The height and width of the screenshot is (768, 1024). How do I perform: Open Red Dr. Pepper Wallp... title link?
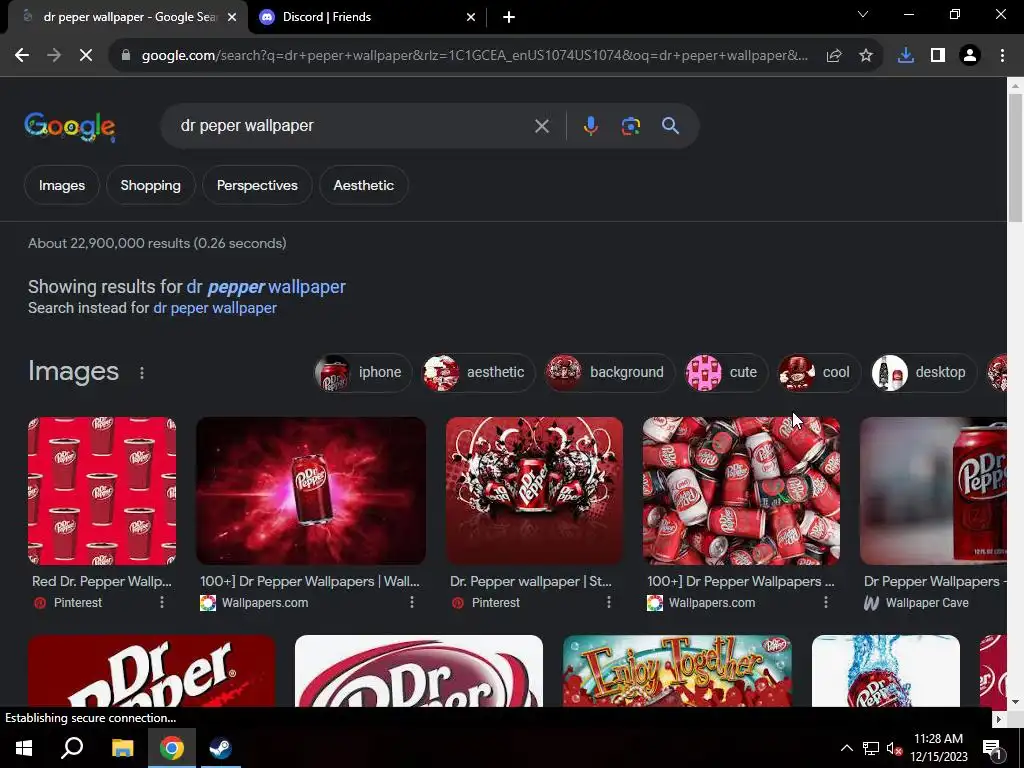click(x=102, y=581)
